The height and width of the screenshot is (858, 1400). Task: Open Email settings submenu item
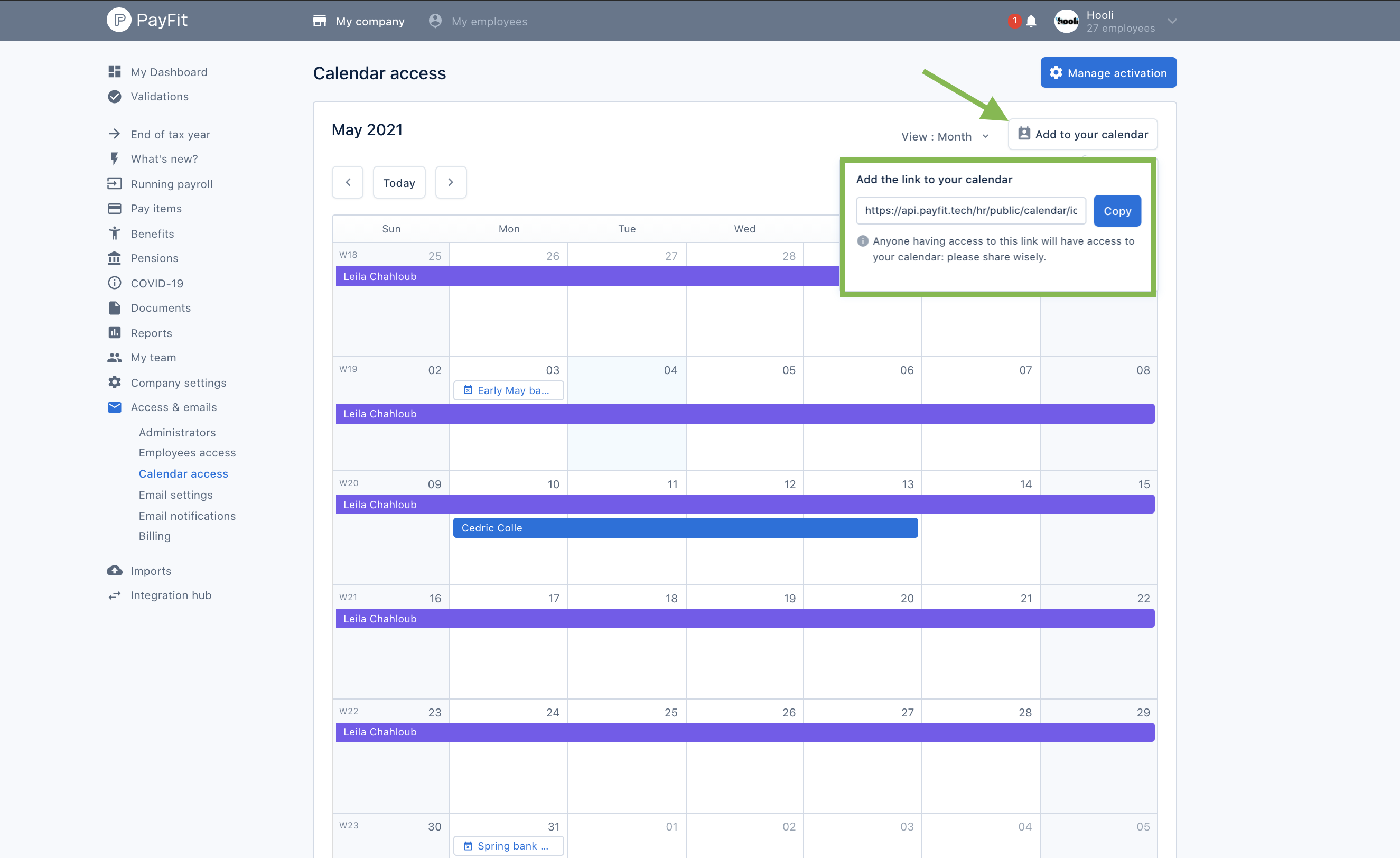175,495
